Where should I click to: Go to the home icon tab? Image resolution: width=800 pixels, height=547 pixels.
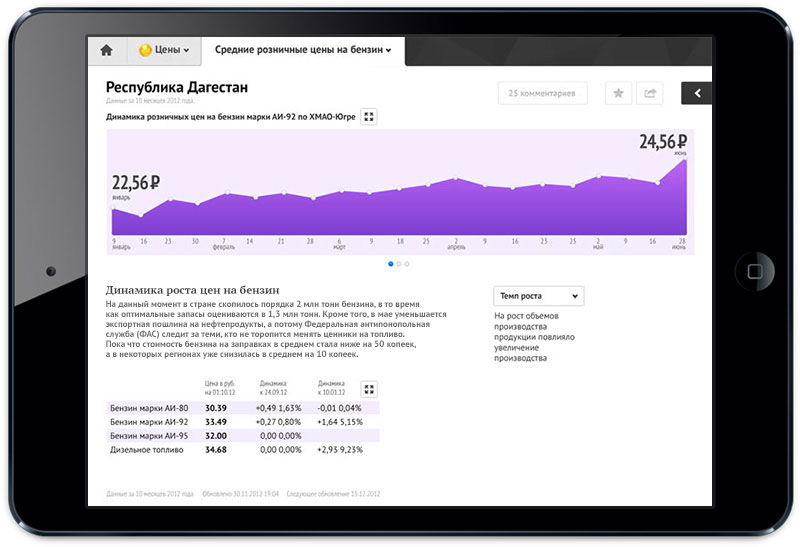tap(107, 50)
